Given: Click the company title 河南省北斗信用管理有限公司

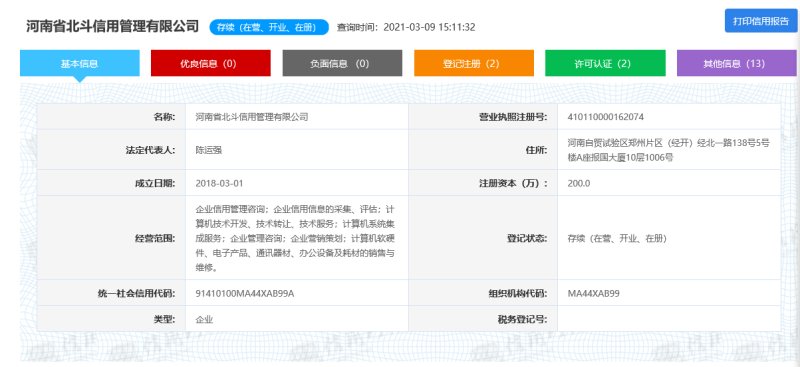Looking at the screenshot, I should click(x=112, y=26).
